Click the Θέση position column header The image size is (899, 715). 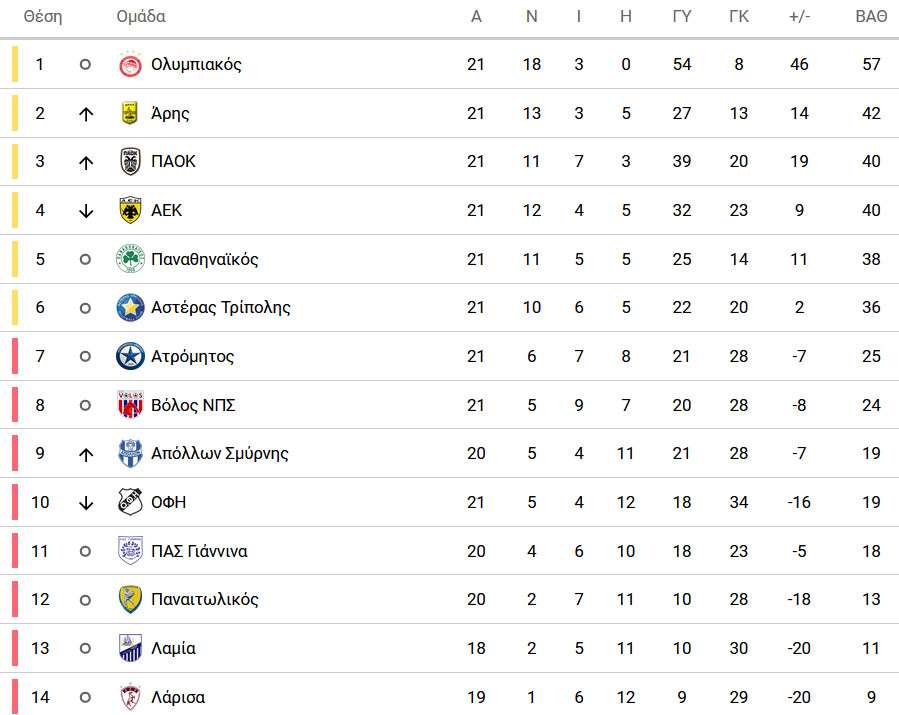(x=42, y=17)
